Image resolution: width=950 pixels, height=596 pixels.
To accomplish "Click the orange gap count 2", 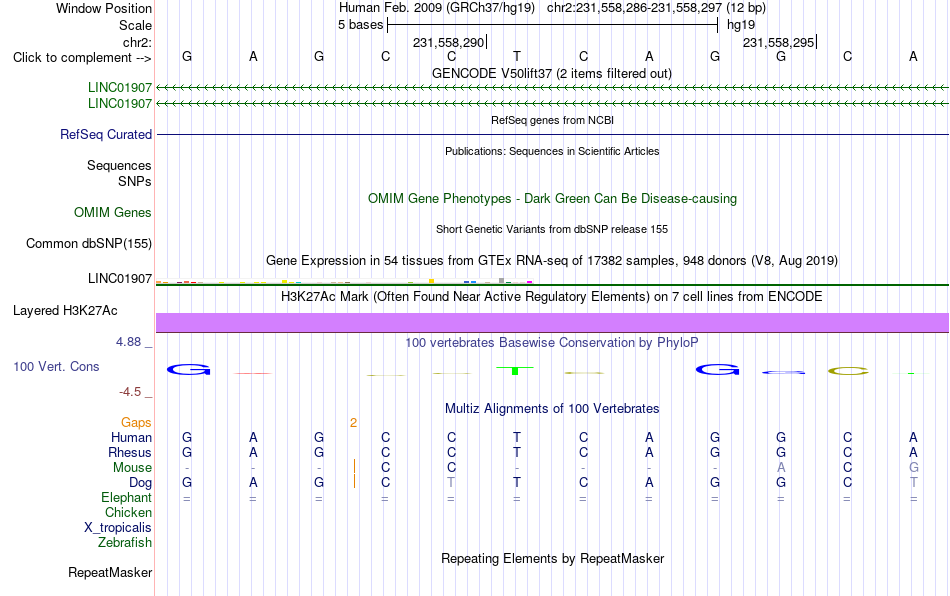I will [353, 423].
